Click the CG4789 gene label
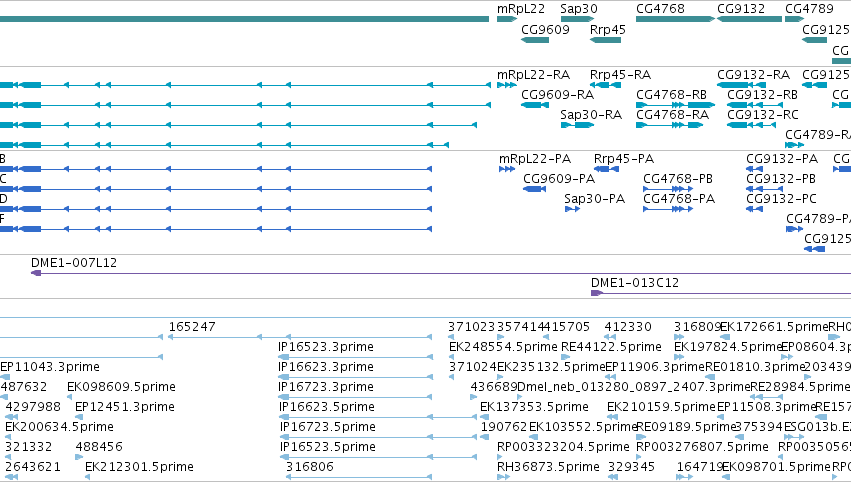The height and width of the screenshot is (482, 851). coord(809,9)
